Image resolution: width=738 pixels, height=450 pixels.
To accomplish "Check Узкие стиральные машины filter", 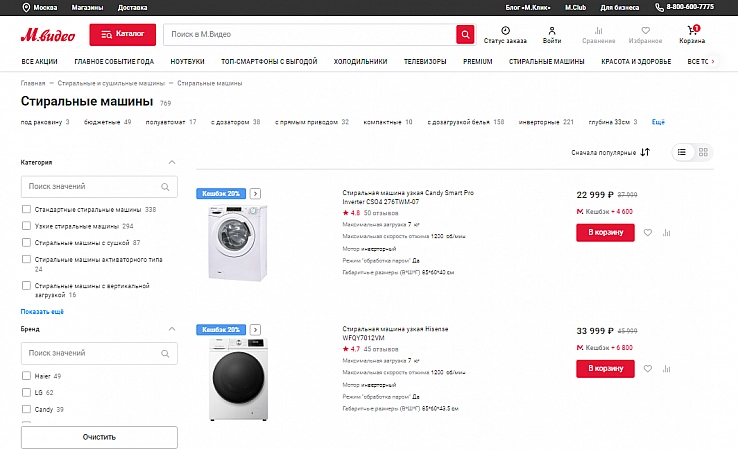I will coord(26,226).
